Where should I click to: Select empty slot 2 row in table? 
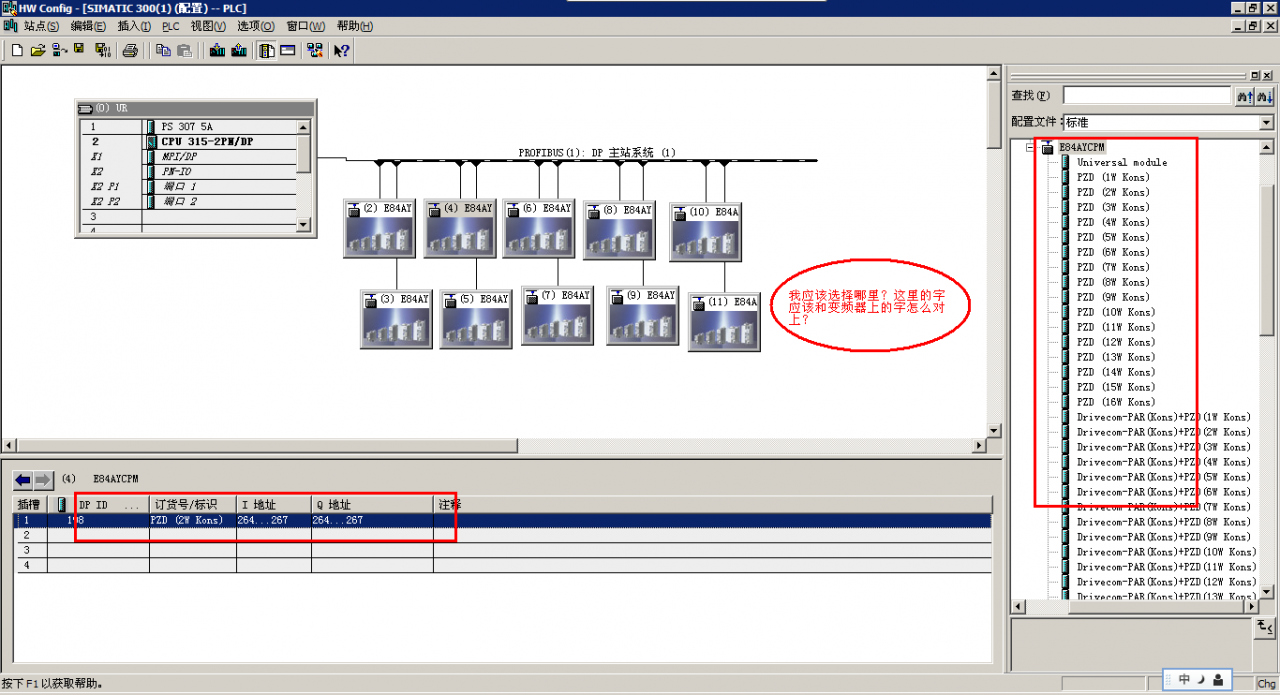[x=503, y=535]
